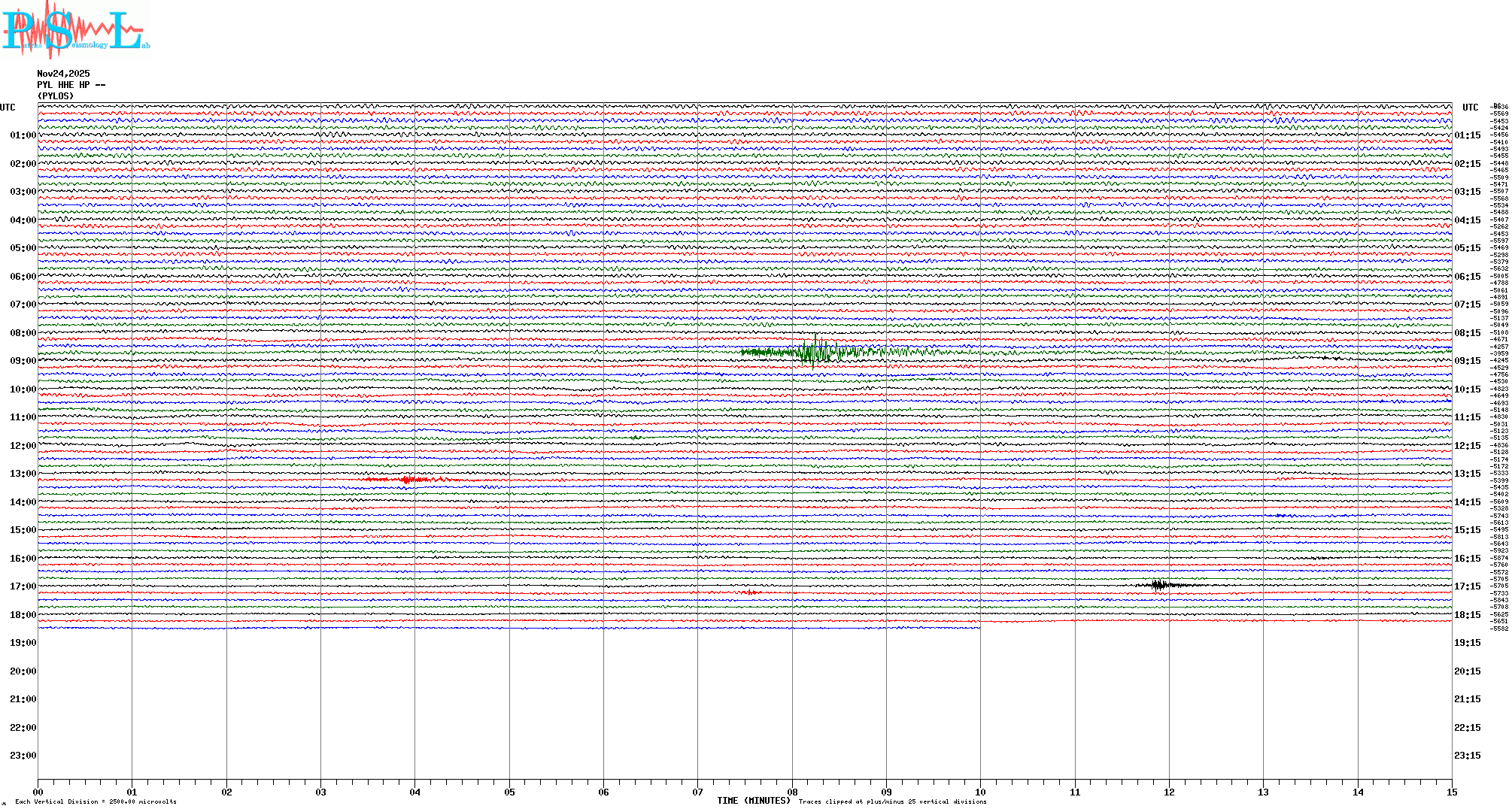The height and width of the screenshot is (812, 1512).
Task: Click minute 08 tick label on bottom axis
Action: tap(792, 792)
